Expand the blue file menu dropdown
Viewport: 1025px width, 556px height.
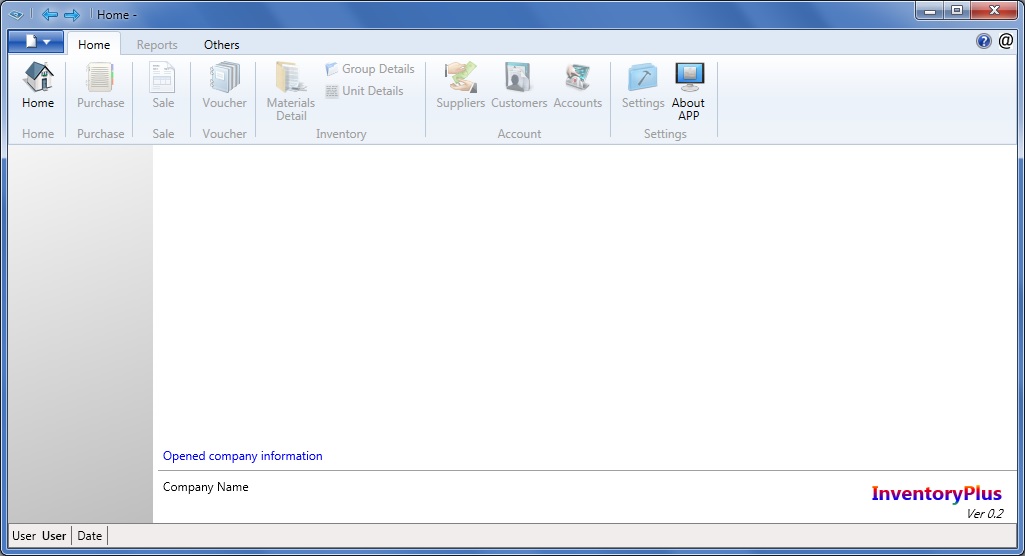36,42
